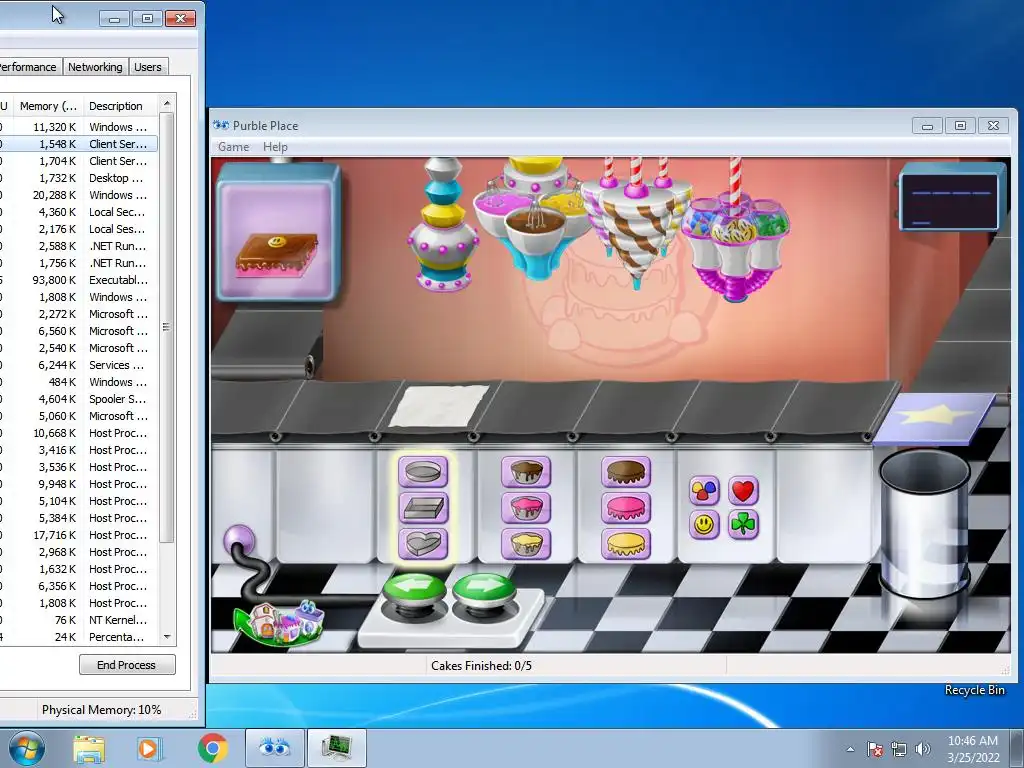Click the volume speaker tray icon

pyautogui.click(x=923, y=749)
